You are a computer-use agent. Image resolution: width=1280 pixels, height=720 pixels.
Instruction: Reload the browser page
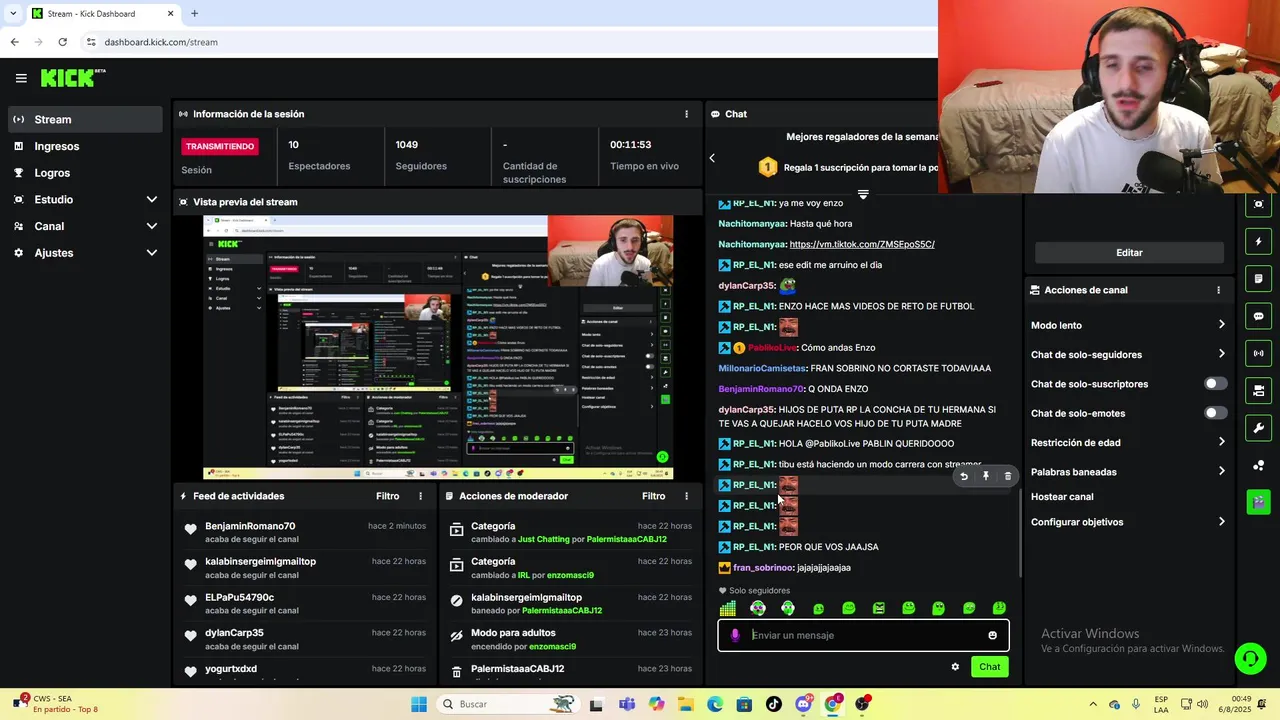tap(62, 42)
